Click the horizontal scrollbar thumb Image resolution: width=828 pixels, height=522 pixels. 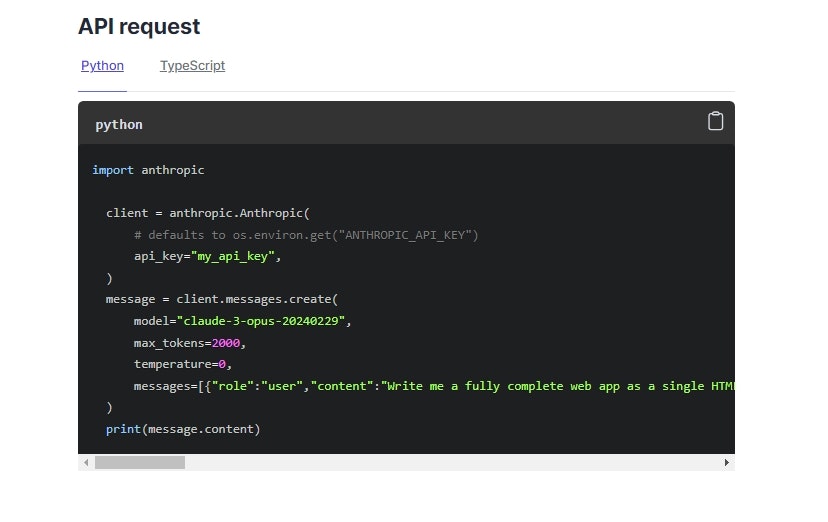[x=140, y=462]
